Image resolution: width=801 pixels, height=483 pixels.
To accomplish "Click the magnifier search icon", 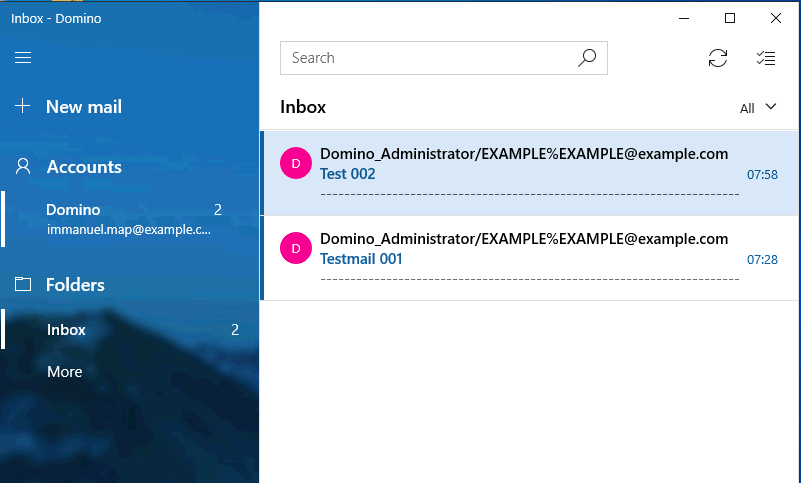I will (x=587, y=58).
